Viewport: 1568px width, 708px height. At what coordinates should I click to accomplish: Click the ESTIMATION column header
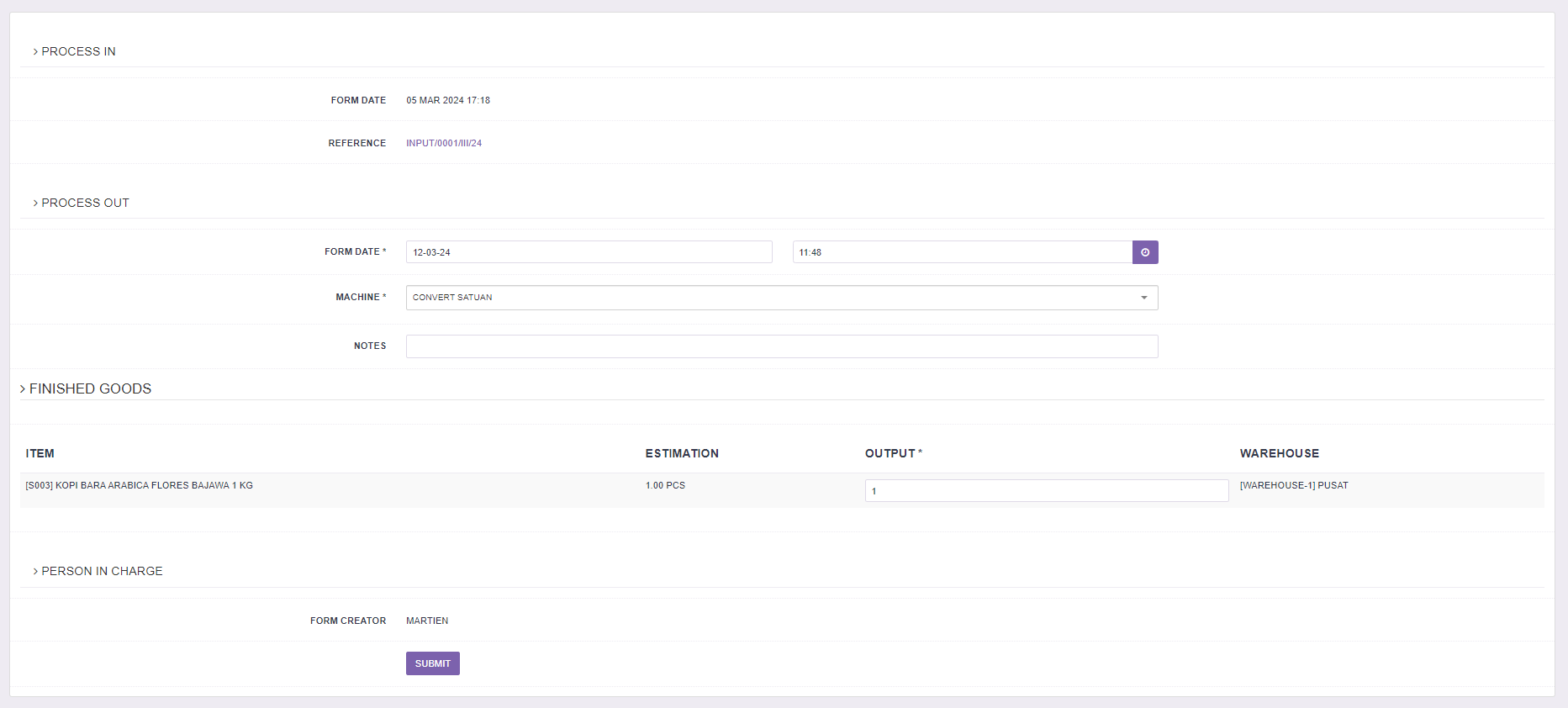click(x=682, y=453)
